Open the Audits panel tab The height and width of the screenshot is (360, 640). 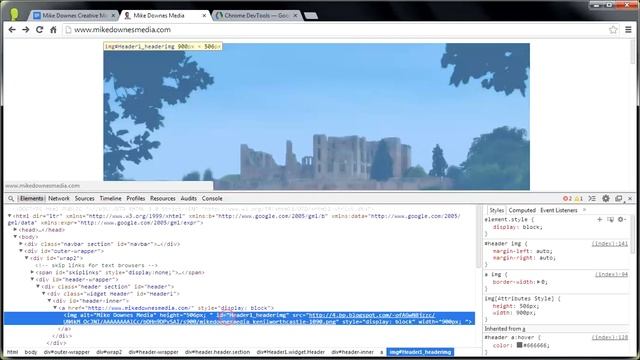[x=189, y=198]
